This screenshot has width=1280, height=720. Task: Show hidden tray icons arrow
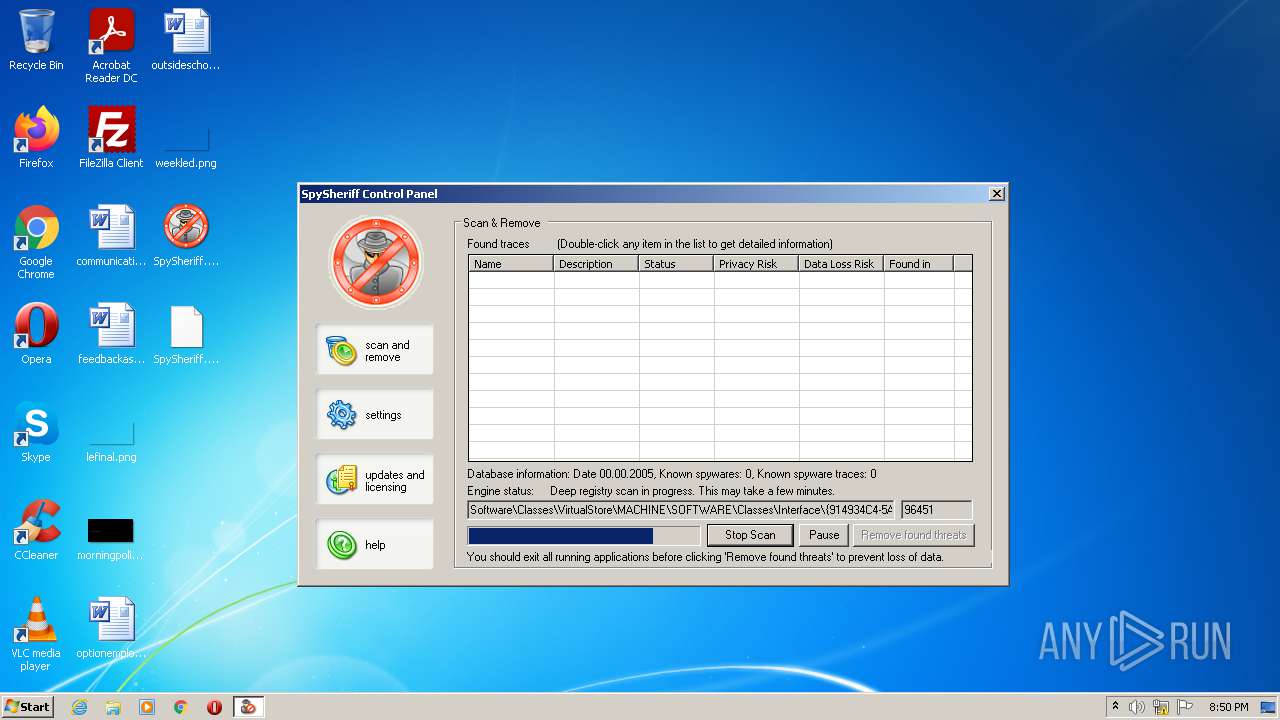(x=1115, y=706)
